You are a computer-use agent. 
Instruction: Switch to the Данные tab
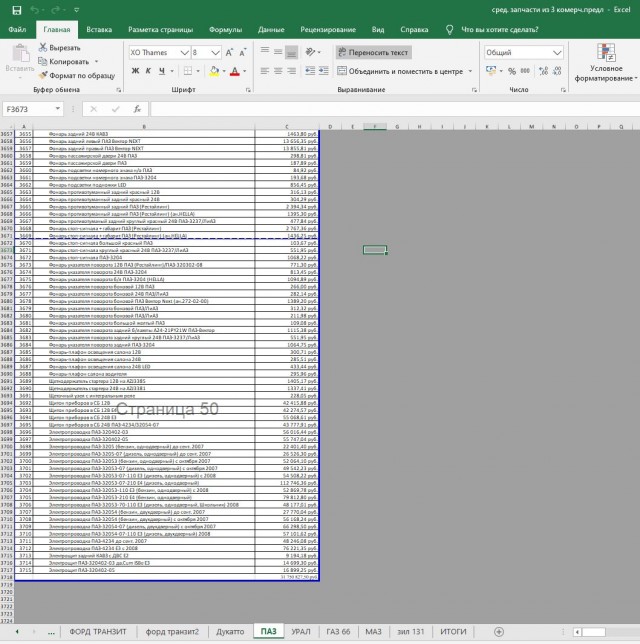pos(271,30)
